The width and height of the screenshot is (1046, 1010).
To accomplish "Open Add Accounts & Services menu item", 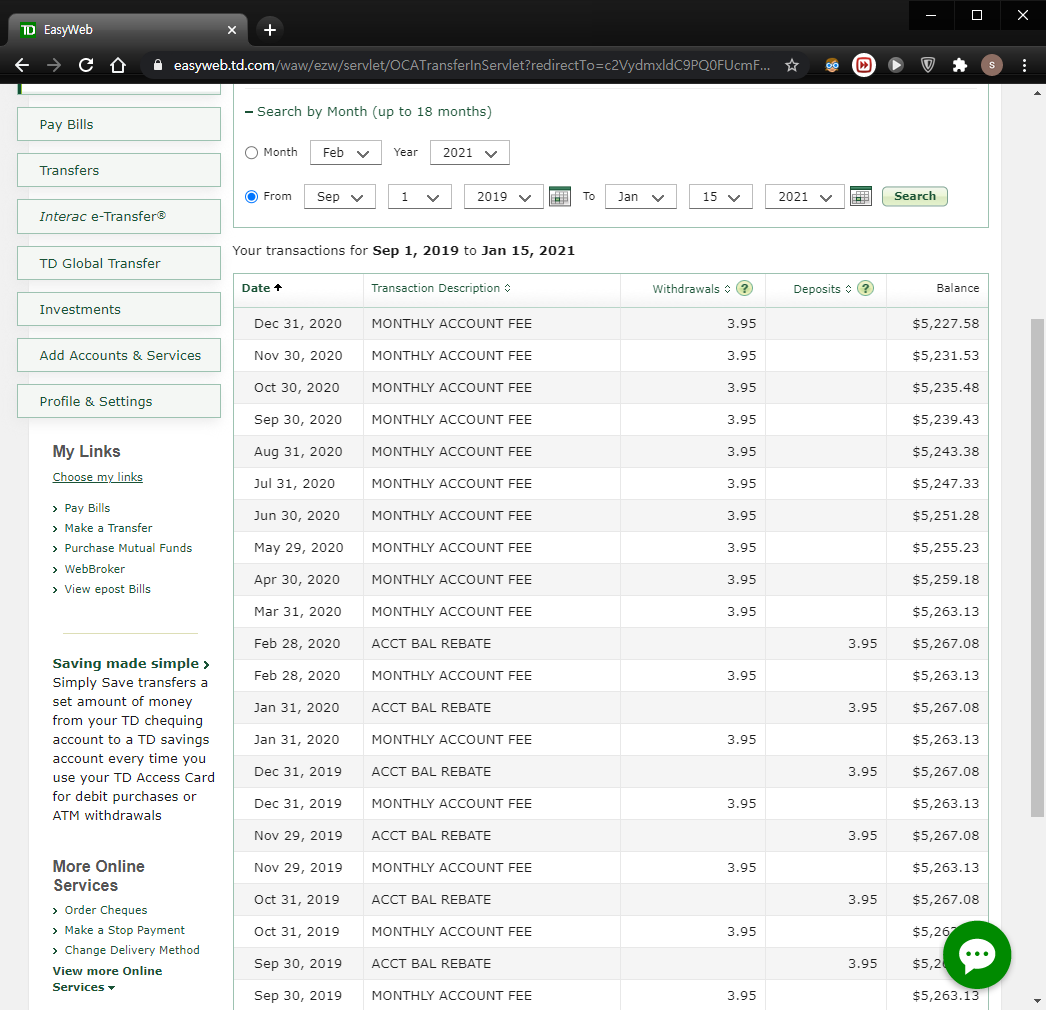I will (x=119, y=355).
